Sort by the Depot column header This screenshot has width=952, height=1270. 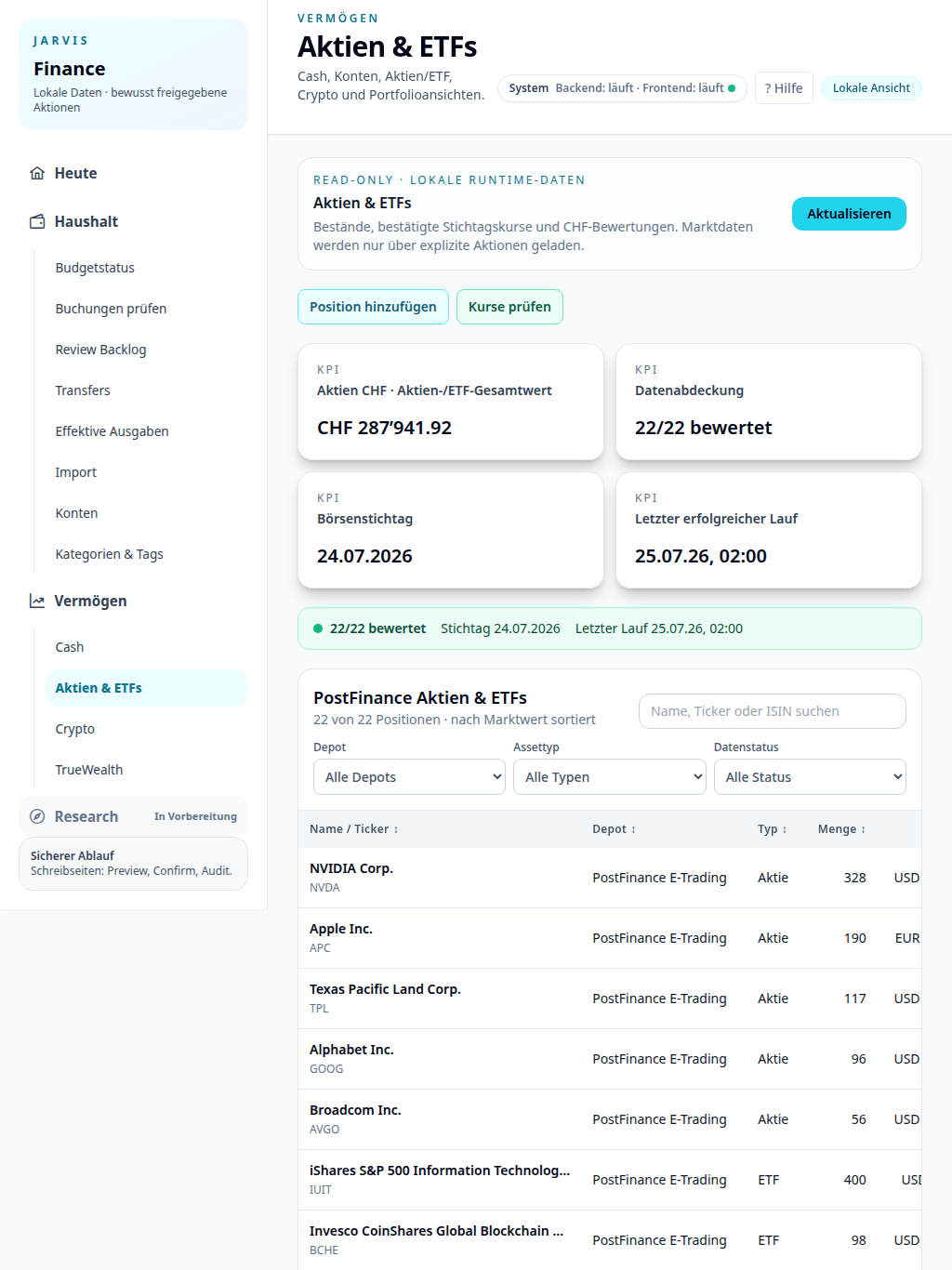point(614,829)
